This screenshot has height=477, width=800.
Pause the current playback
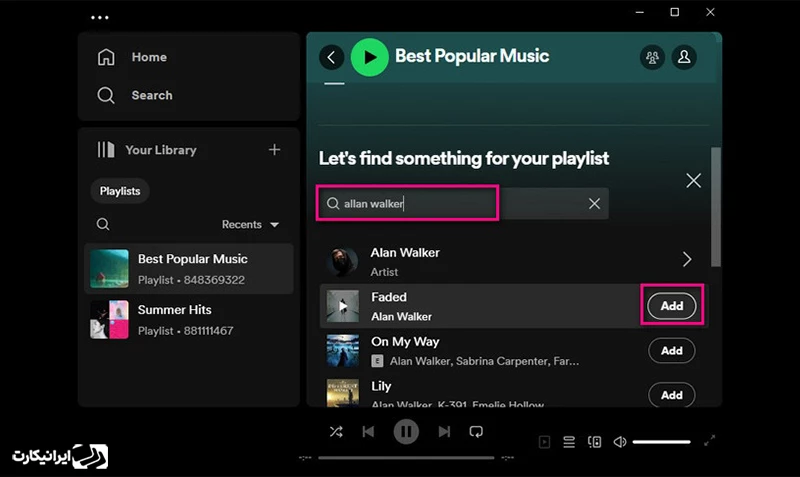406,432
